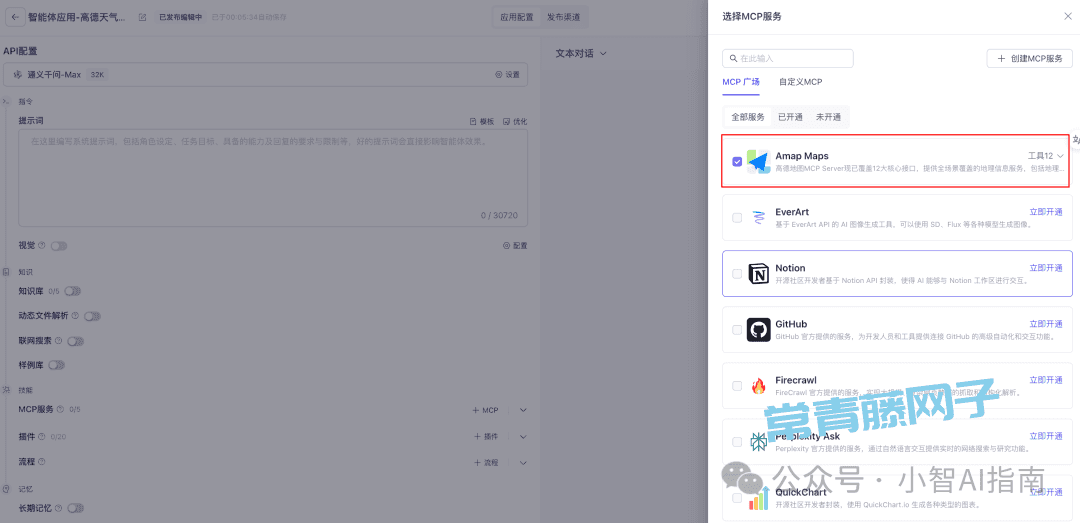Image resolution: width=1080 pixels, height=523 pixels.
Task: Click the 优化 prompt optimize option
Action: [515, 121]
